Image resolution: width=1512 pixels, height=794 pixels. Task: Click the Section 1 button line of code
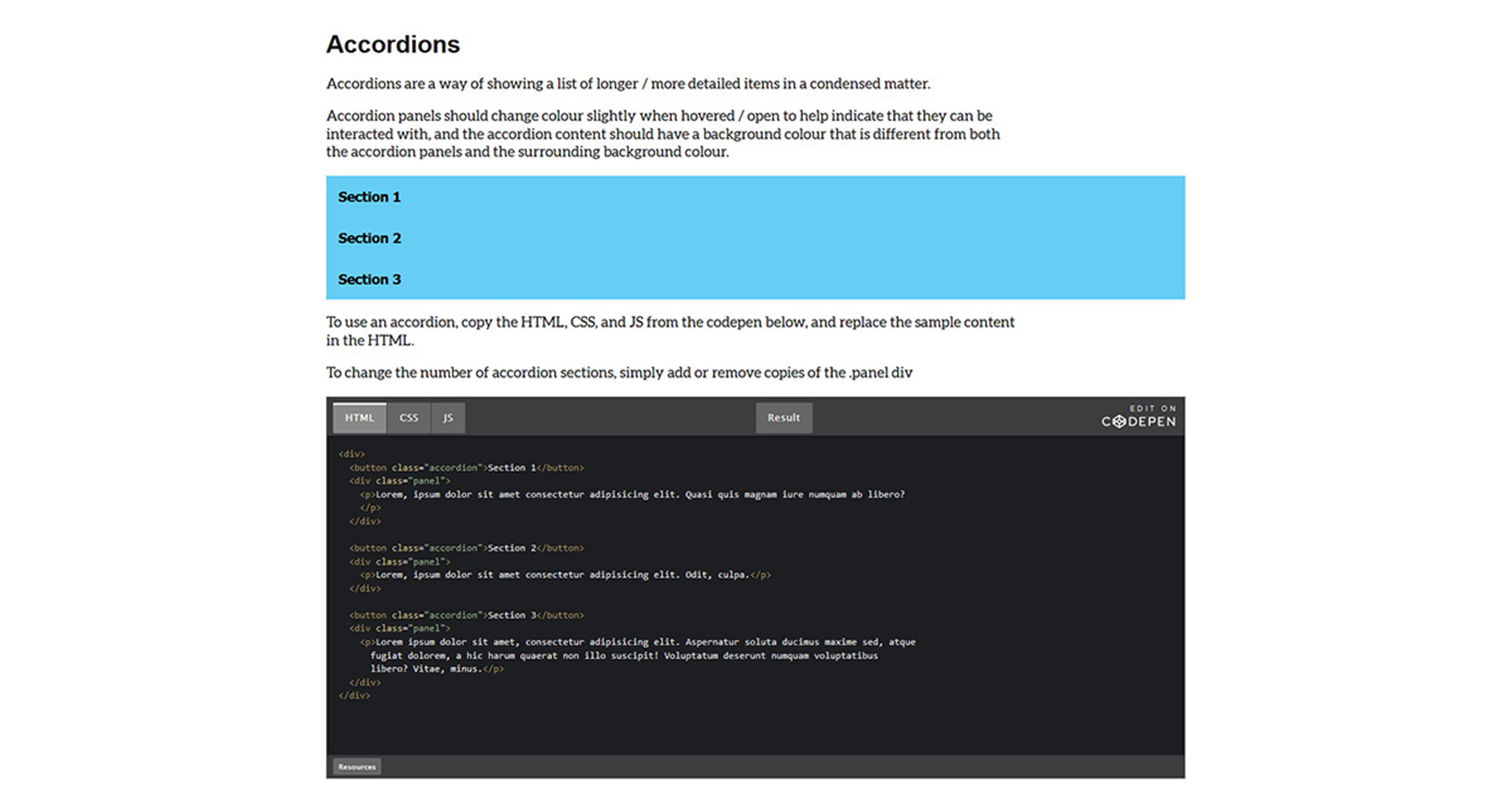466,468
